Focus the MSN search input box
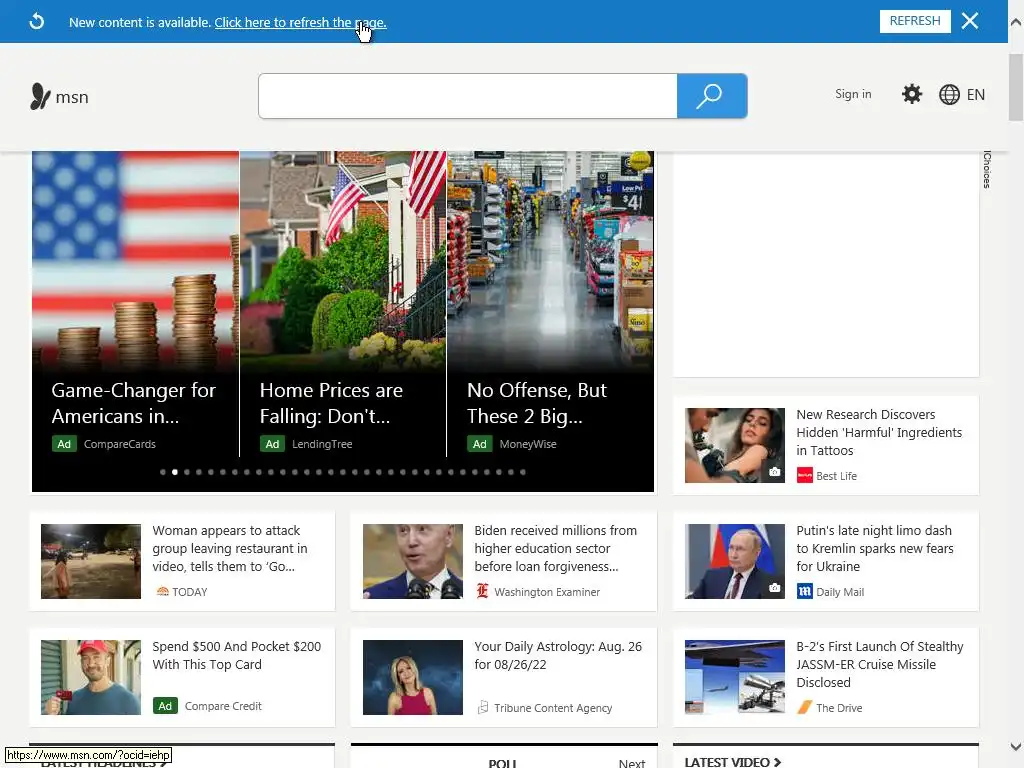1024x768 pixels. 468,96
